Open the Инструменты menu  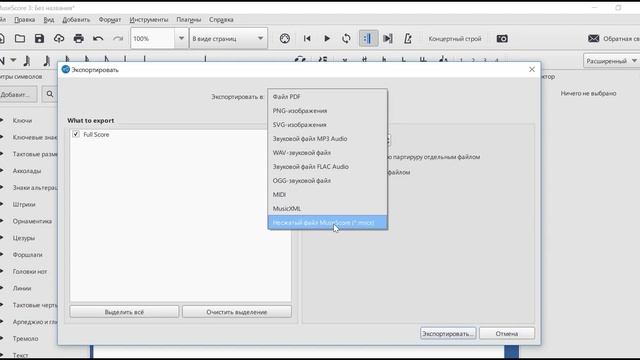(149, 19)
